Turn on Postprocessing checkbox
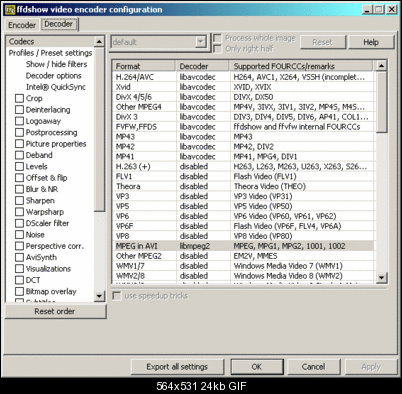Screen dimensions: 402x394 click(20, 132)
